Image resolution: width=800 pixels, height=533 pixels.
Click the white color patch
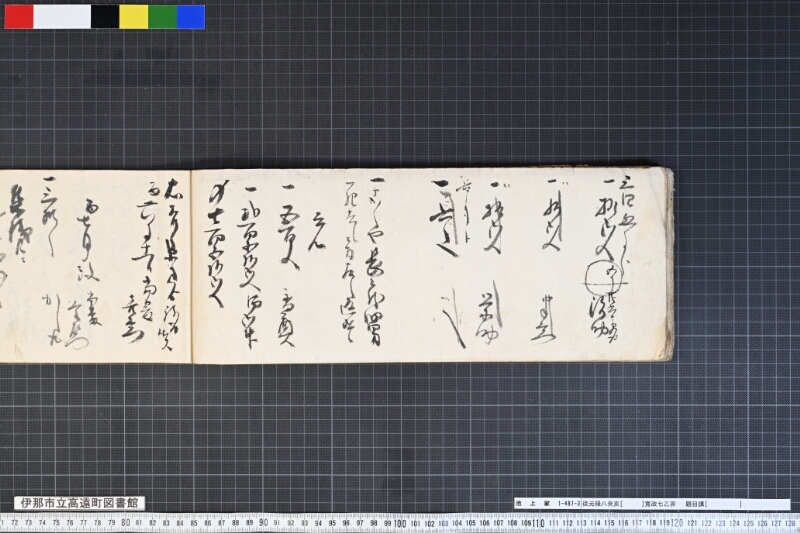click(x=62, y=16)
